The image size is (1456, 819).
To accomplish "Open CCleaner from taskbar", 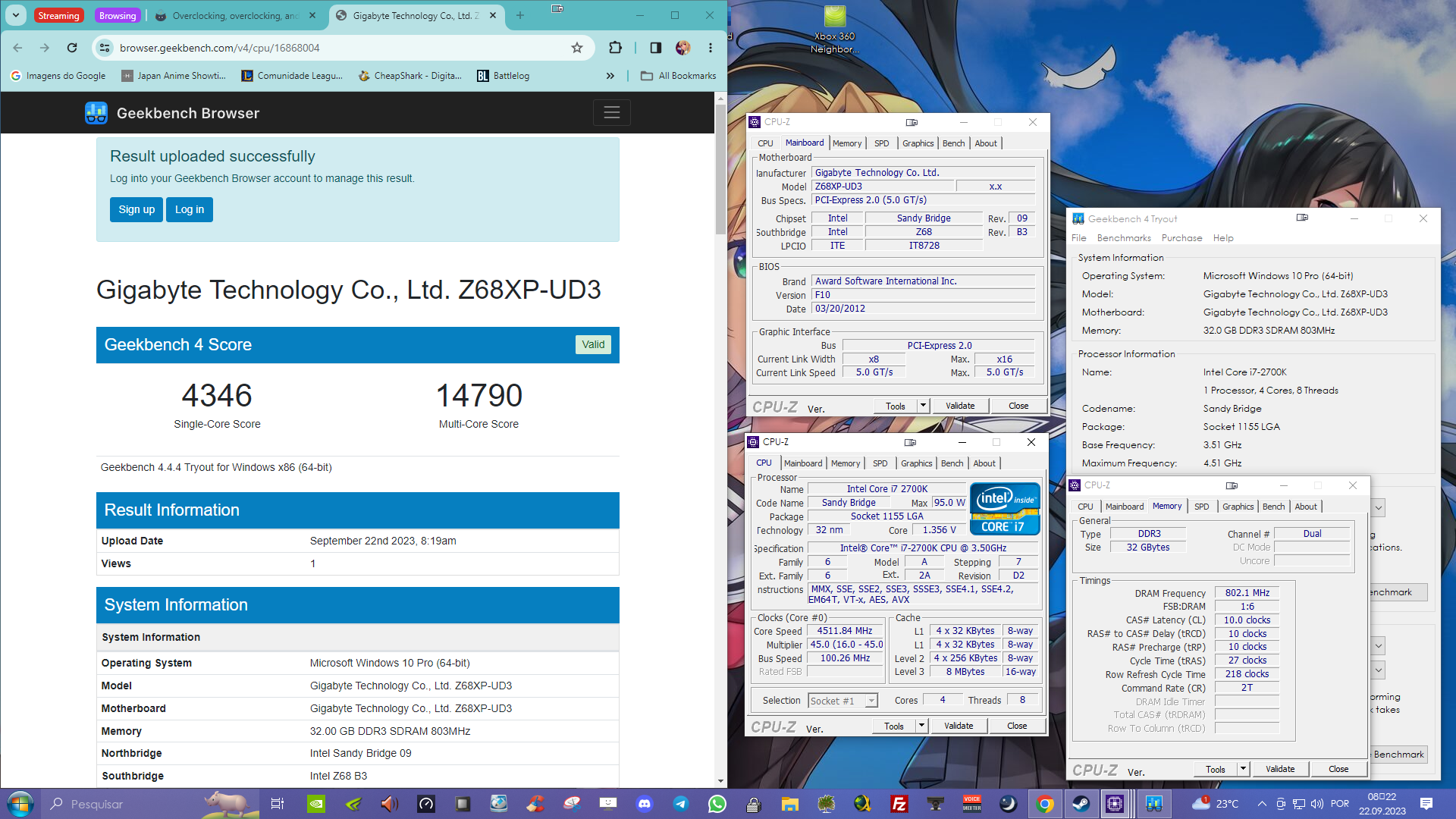I will point(535,804).
